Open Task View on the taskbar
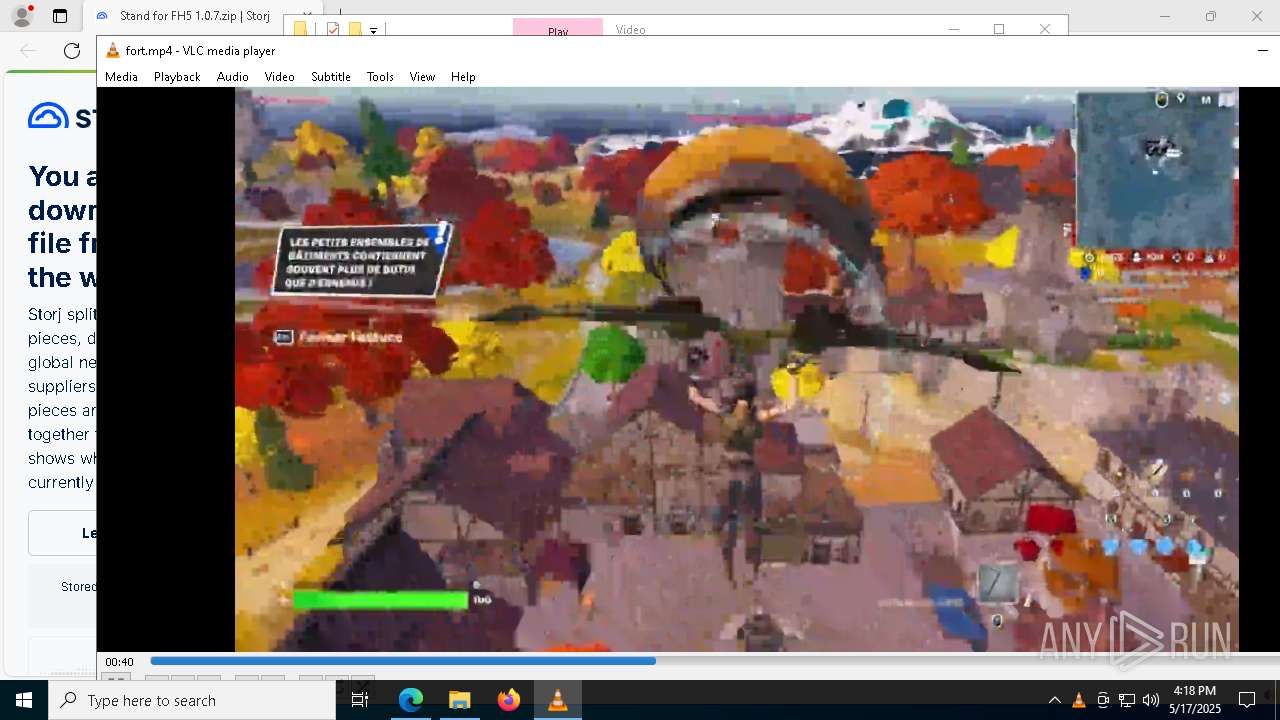1280x720 pixels. click(360, 700)
